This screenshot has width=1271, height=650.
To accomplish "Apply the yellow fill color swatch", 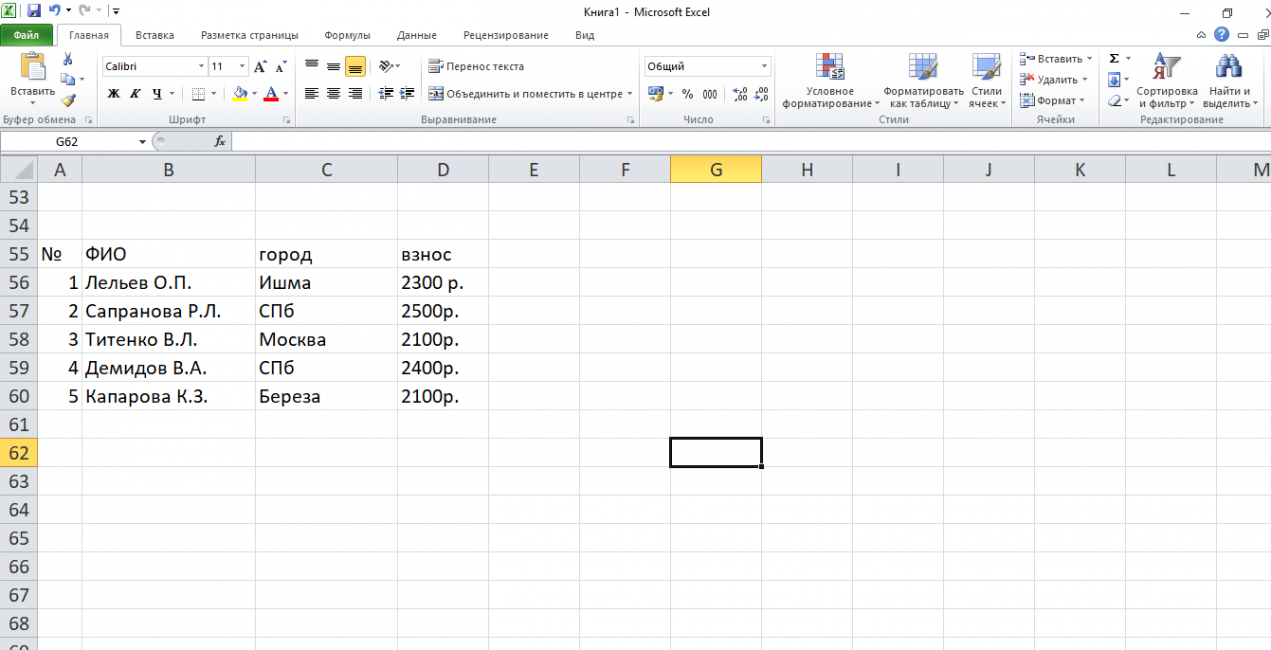I will [x=239, y=94].
